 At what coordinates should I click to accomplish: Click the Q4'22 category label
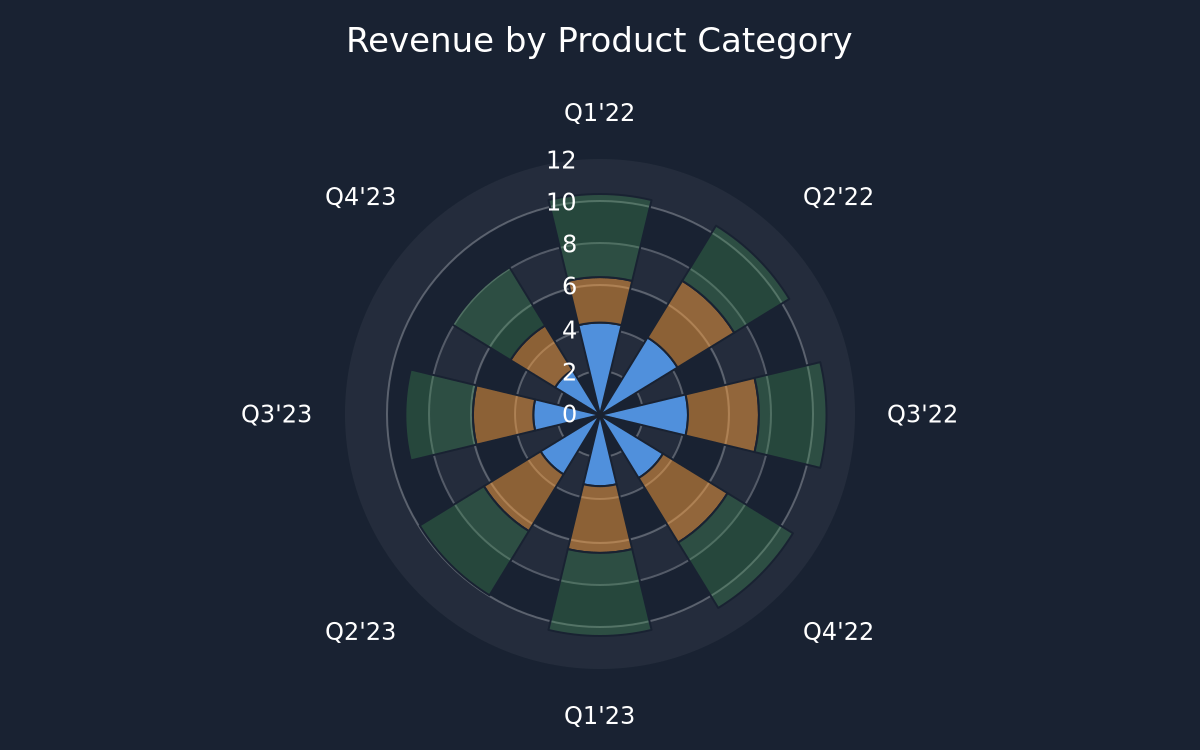tap(838, 632)
